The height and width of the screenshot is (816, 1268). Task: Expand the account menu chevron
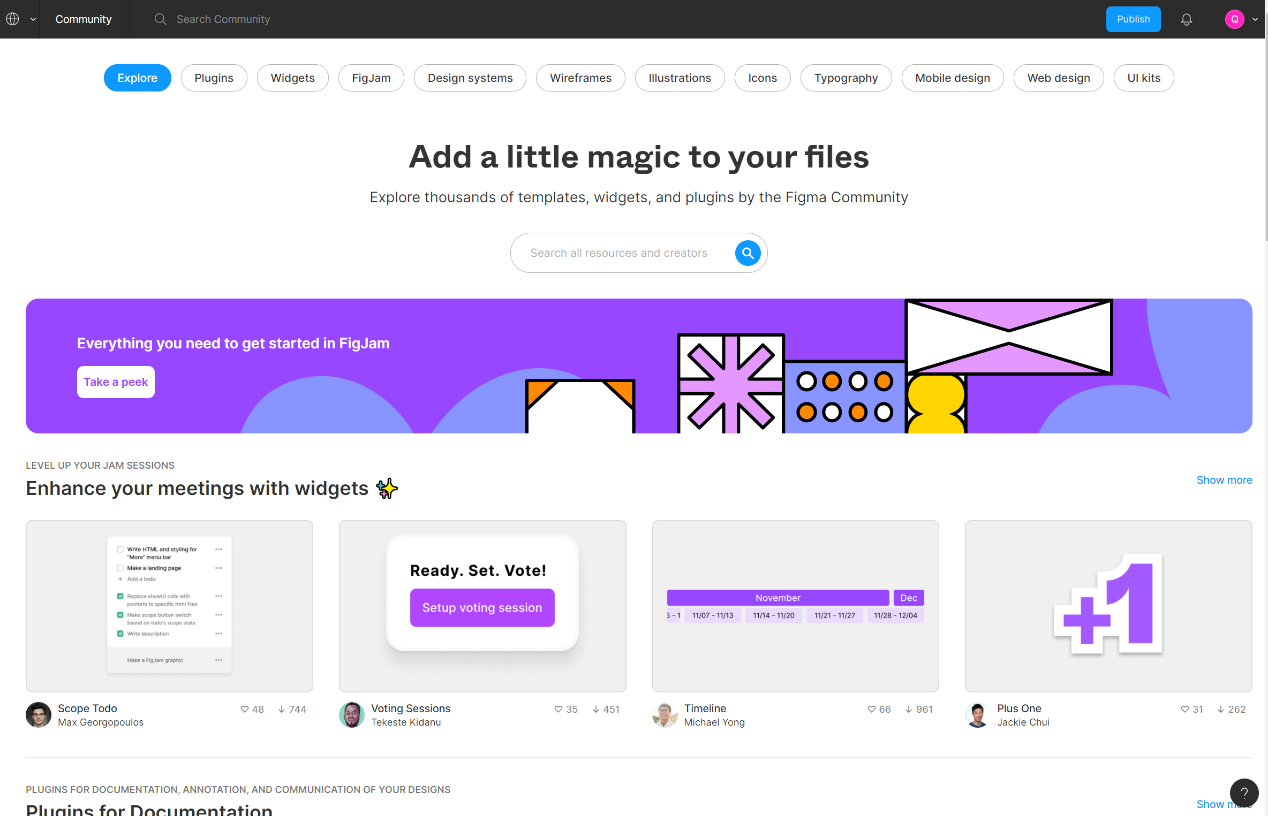(x=1255, y=19)
